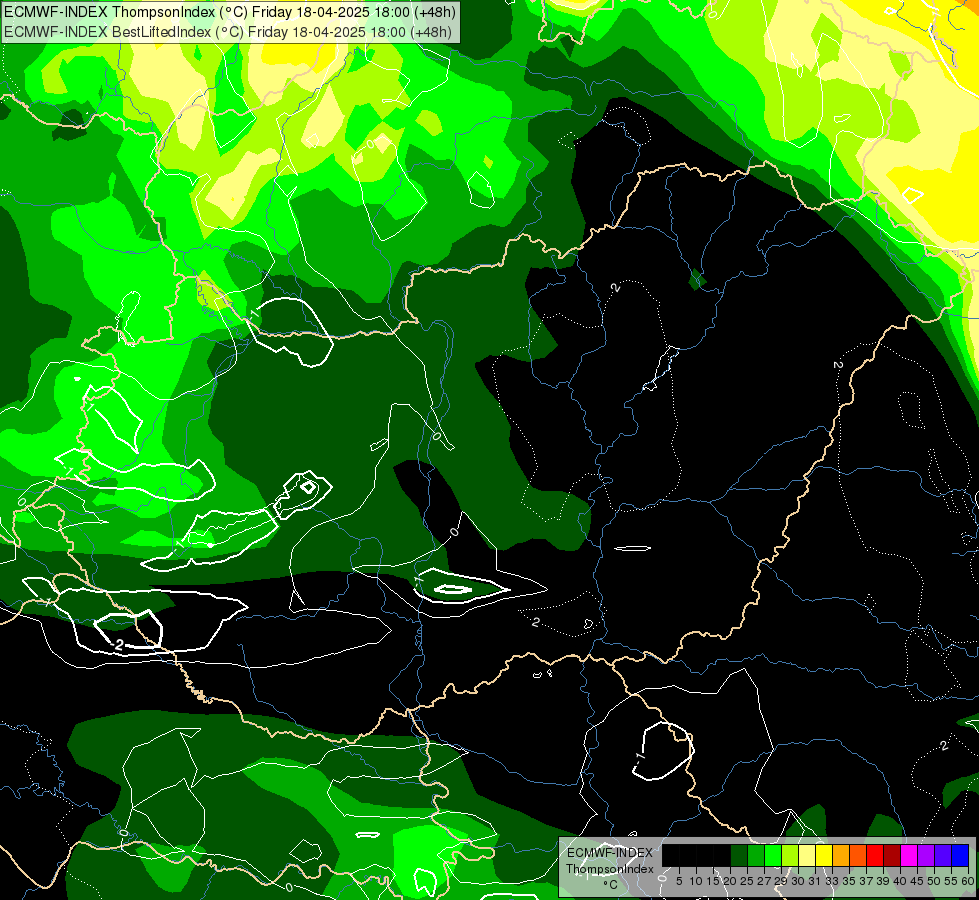This screenshot has width=979, height=900.
Task: Click the ThompsonIndex title line at top
Action: click(x=230, y=11)
